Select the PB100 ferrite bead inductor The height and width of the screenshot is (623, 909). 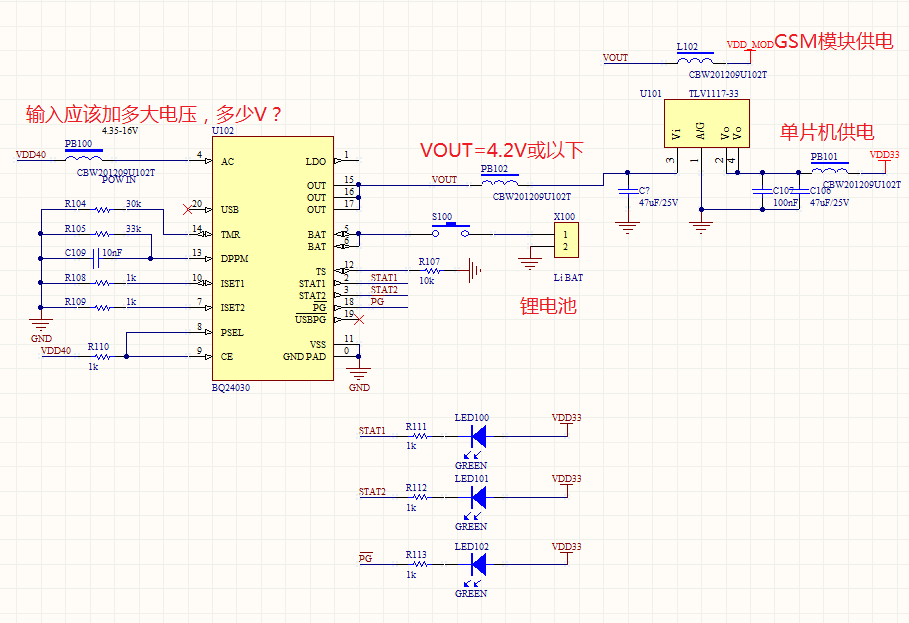(84, 158)
